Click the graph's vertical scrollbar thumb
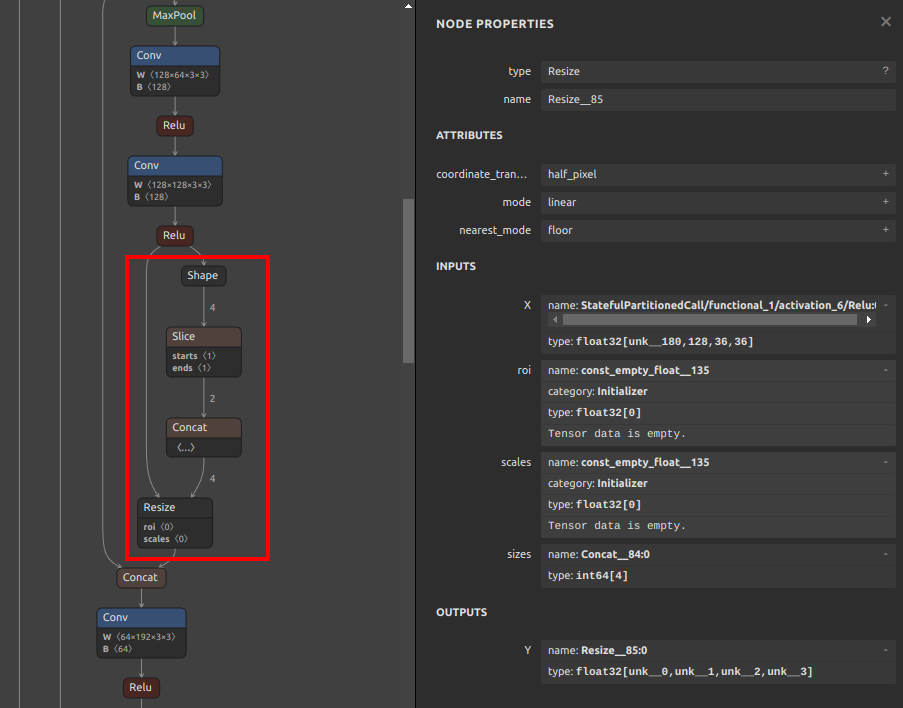Viewport: 903px width, 708px height. pos(408,281)
